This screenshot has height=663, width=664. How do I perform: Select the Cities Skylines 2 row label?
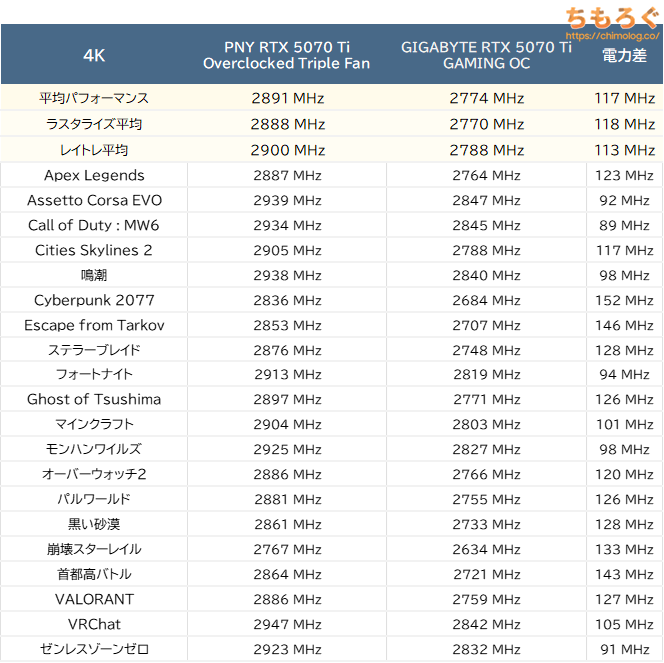(x=94, y=250)
